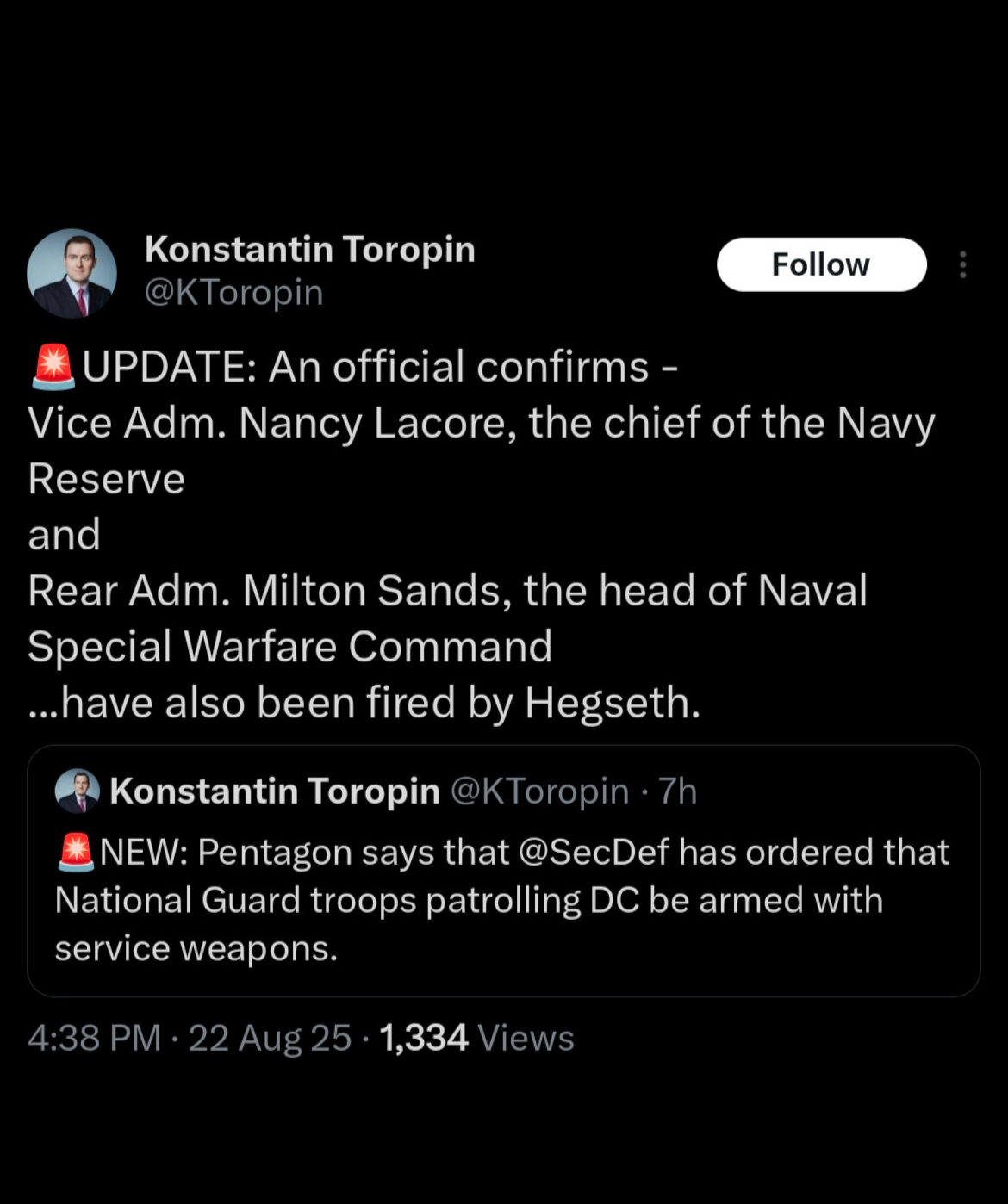This screenshot has height=1204, width=1008.
Task: Click the 22 Aug 25 date
Action: pyautogui.click(x=270, y=1038)
